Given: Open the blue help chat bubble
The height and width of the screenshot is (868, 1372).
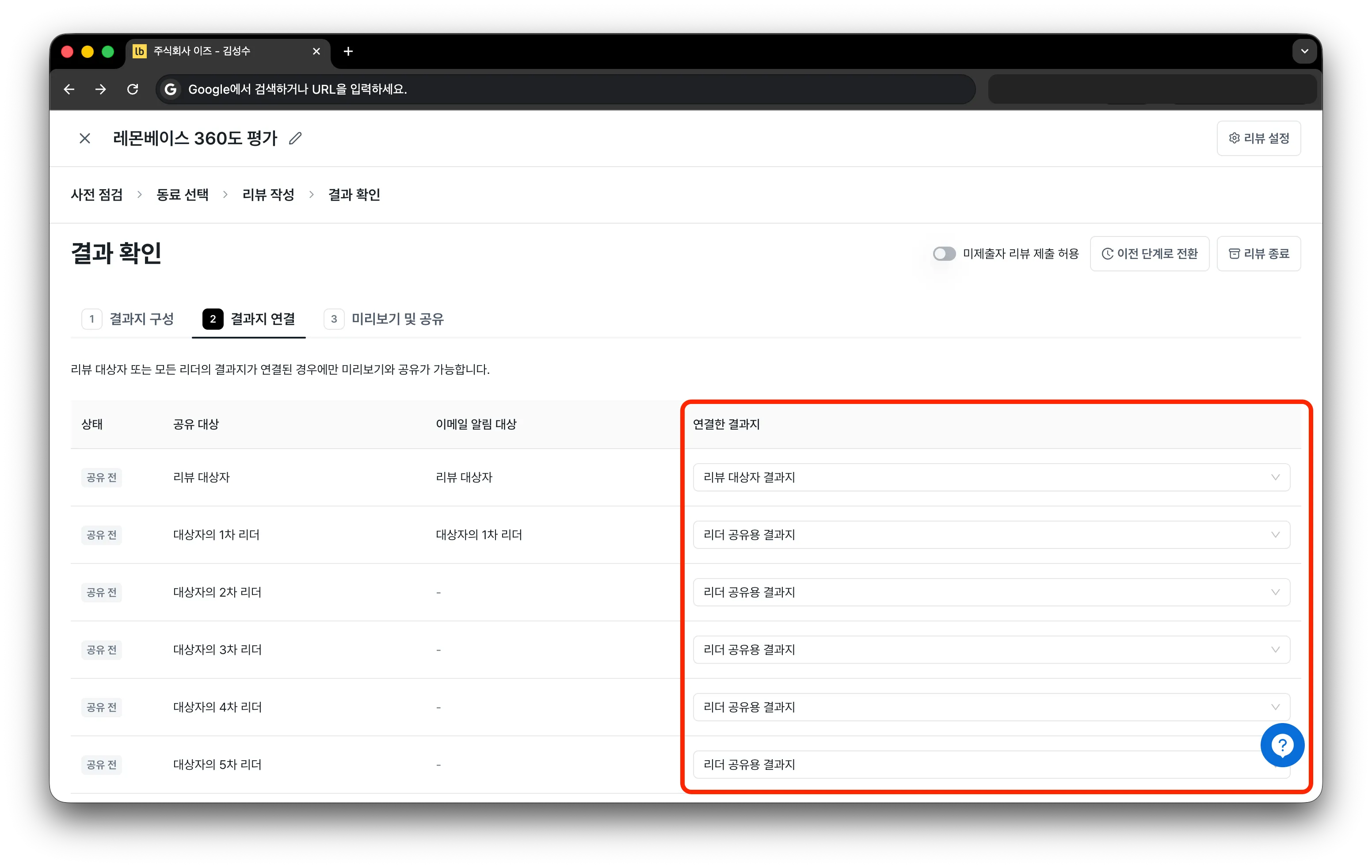Looking at the screenshot, I should coord(1282,745).
